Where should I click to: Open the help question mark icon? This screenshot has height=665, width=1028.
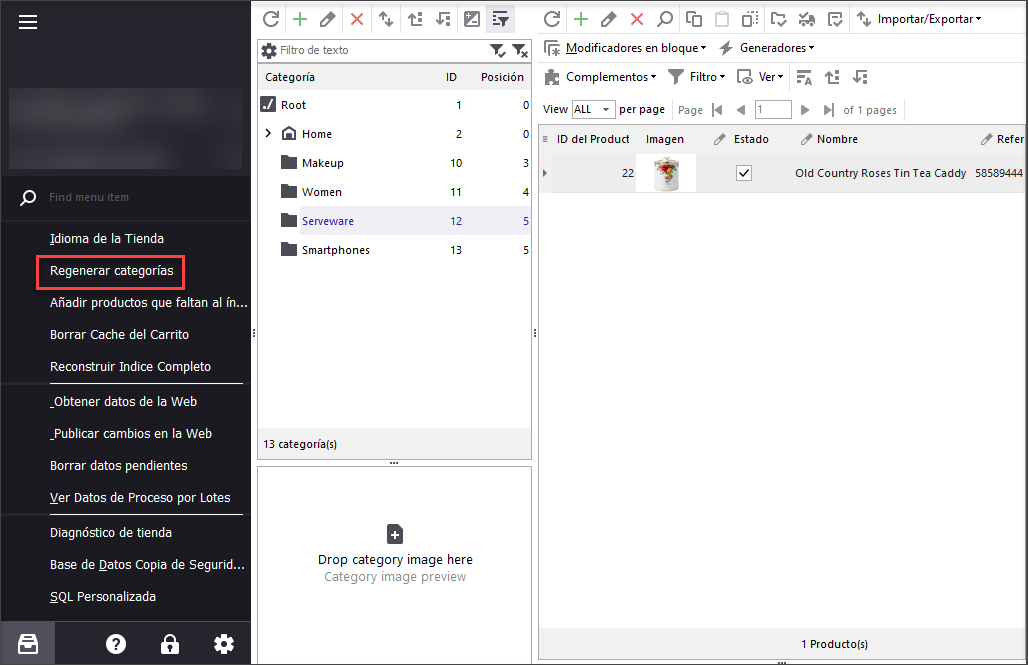tap(116, 644)
